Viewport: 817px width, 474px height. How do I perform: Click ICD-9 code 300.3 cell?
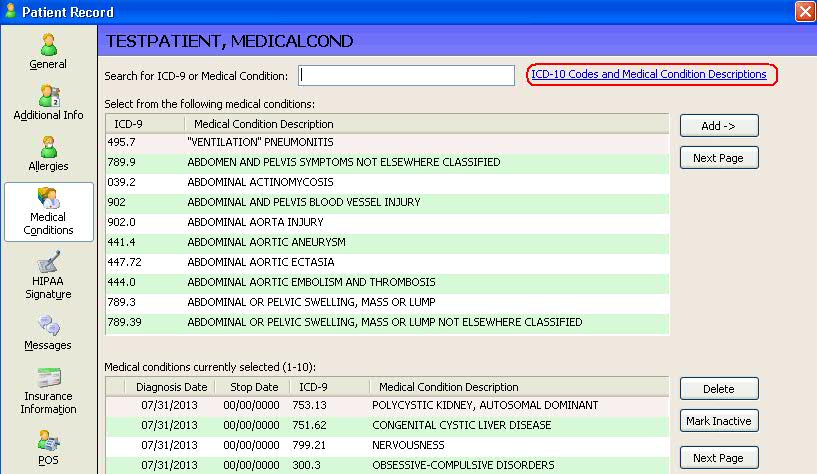(306, 465)
